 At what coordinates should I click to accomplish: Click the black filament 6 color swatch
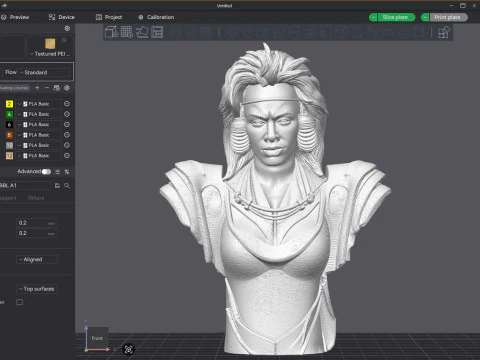click(9, 124)
